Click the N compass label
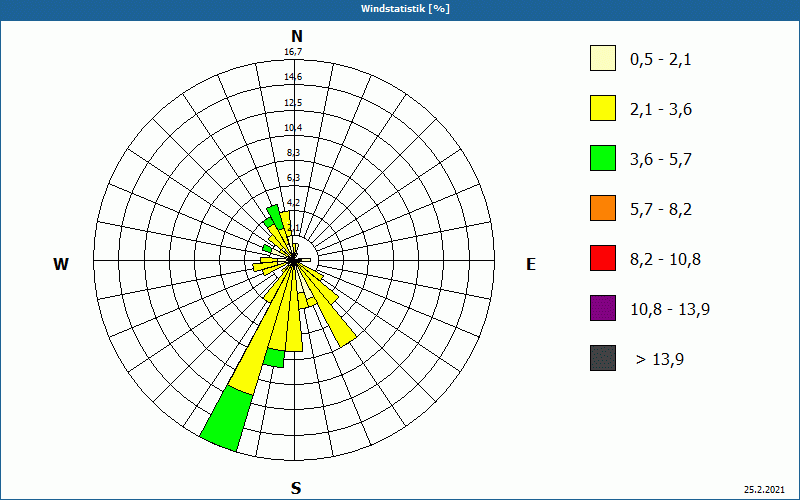Image resolution: width=800 pixels, height=500 pixels. click(x=296, y=36)
